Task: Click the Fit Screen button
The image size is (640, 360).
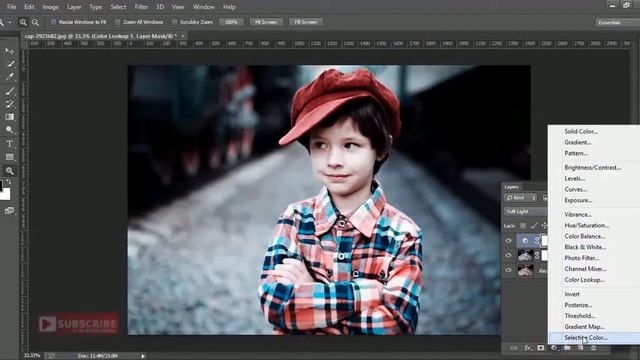Action: coord(266,22)
